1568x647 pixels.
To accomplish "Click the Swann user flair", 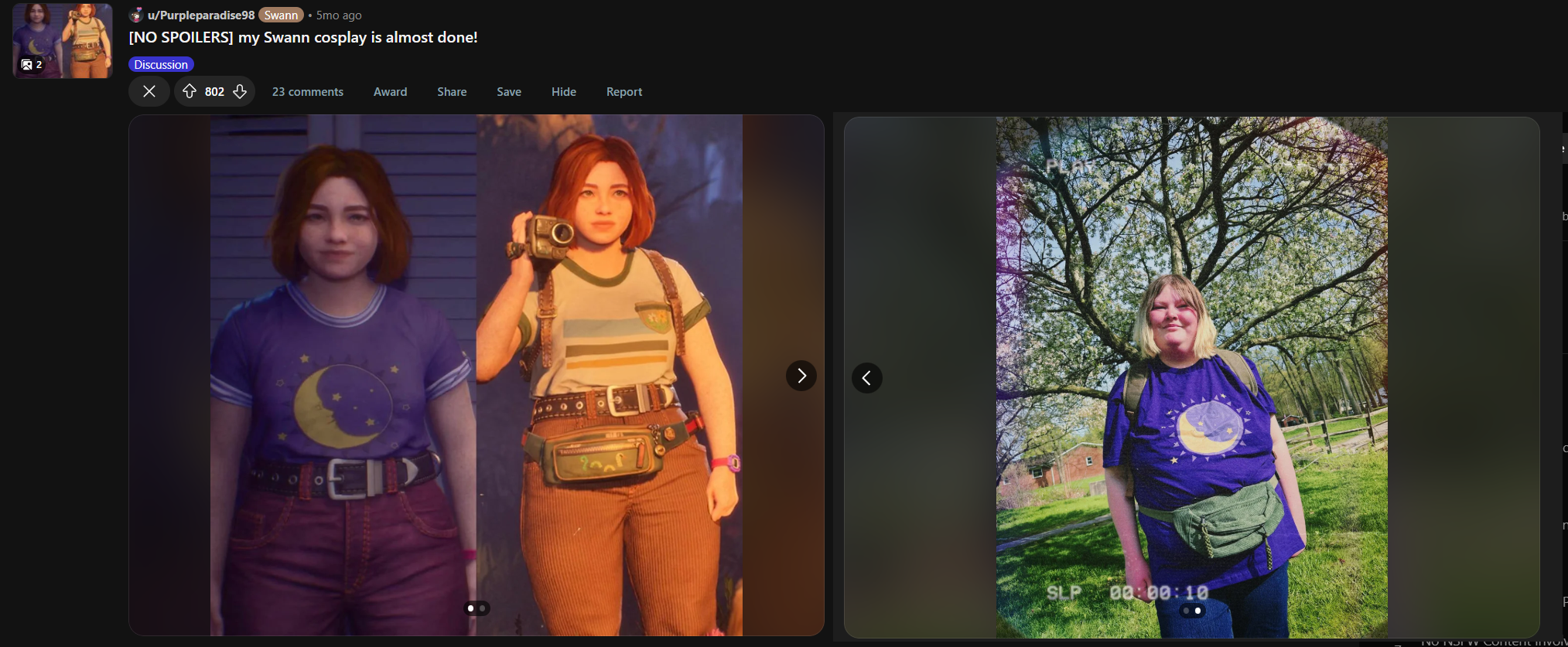I will [281, 15].
